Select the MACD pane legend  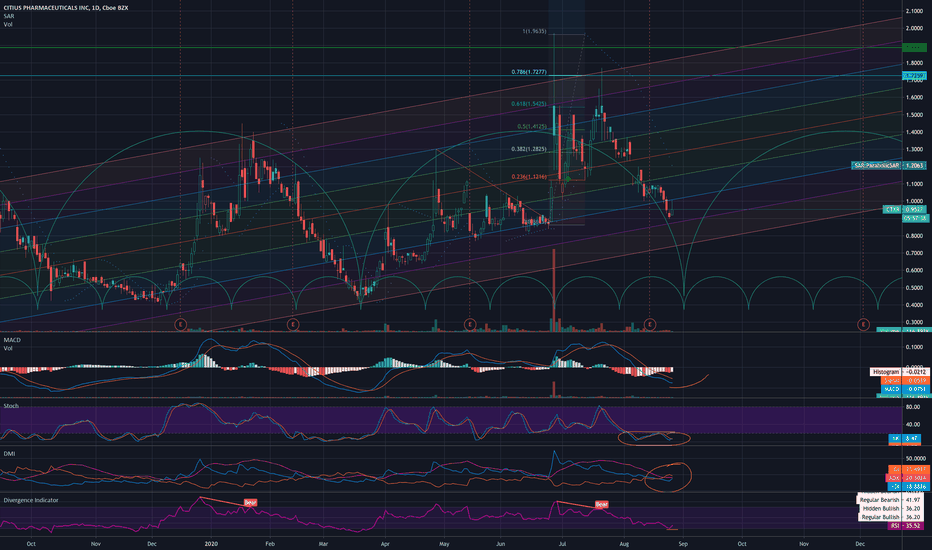12,340
